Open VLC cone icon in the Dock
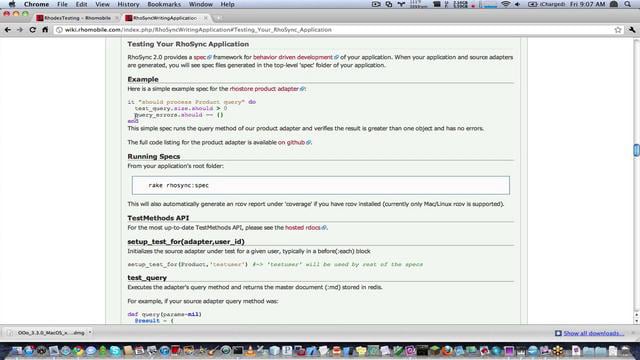Image resolution: width=640 pixels, height=360 pixels. click(250, 351)
